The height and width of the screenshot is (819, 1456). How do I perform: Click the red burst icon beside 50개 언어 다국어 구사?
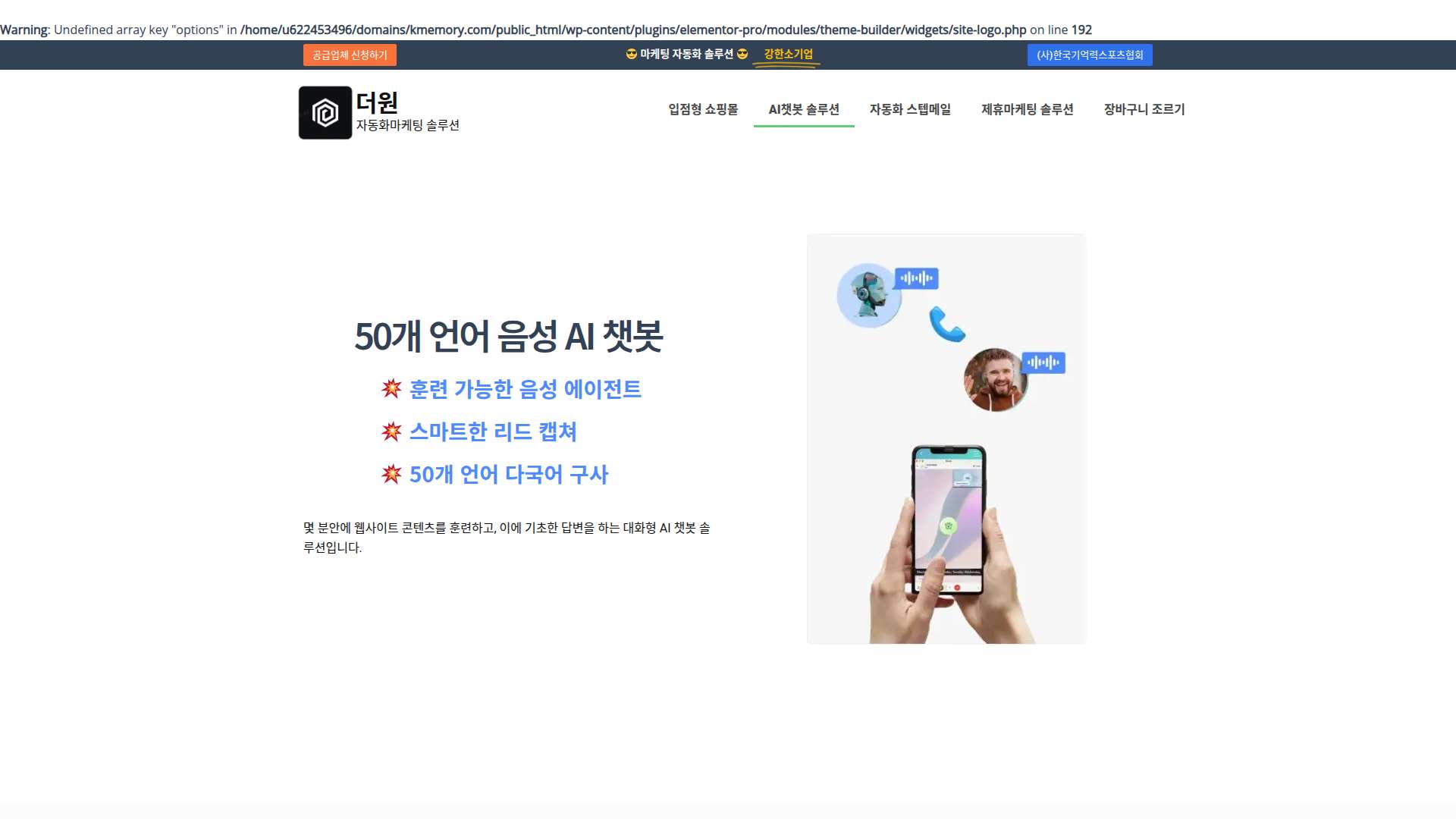391,474
